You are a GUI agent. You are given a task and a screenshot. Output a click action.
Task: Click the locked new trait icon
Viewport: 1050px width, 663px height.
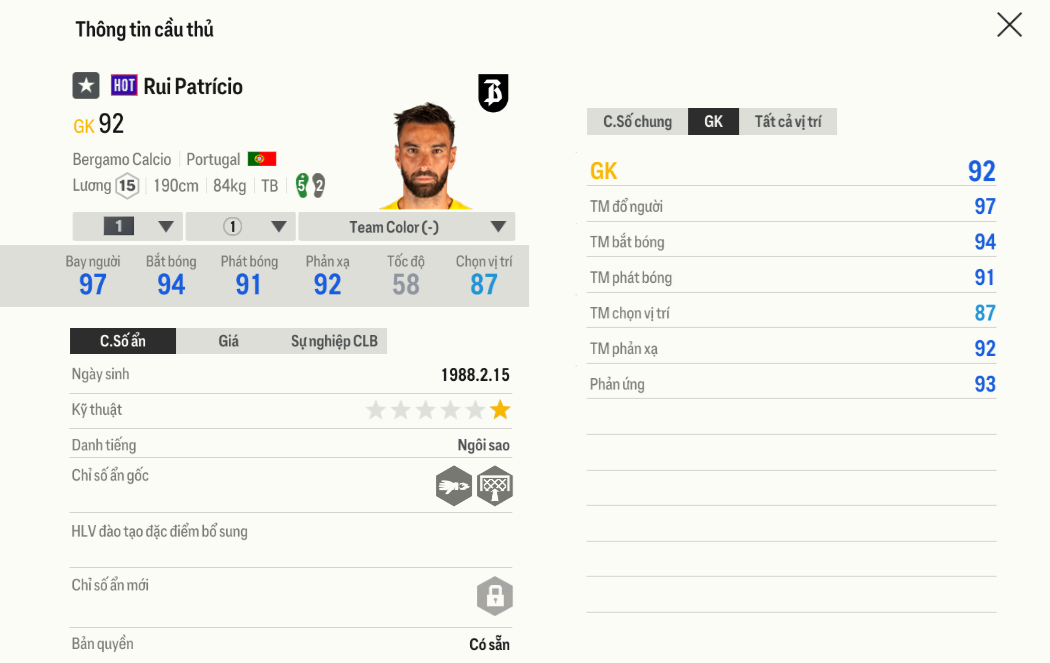pos(494,596)
